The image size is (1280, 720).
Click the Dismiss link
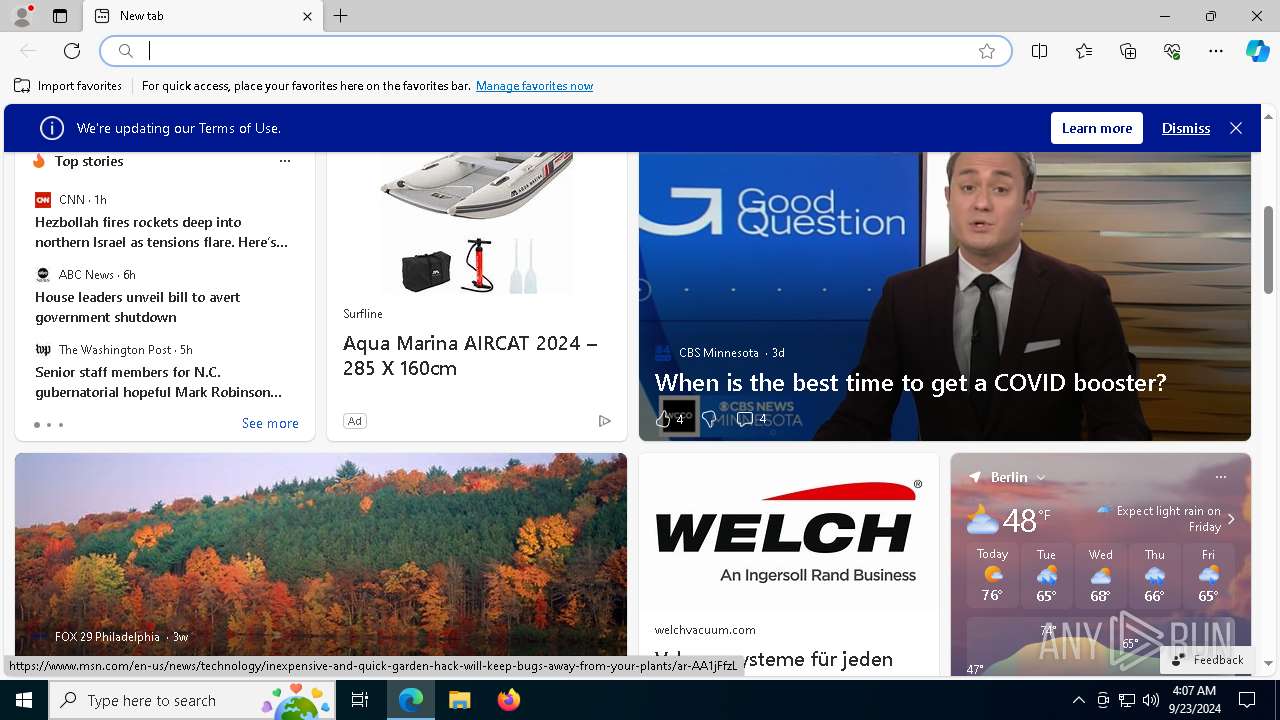click(1186, 128)
